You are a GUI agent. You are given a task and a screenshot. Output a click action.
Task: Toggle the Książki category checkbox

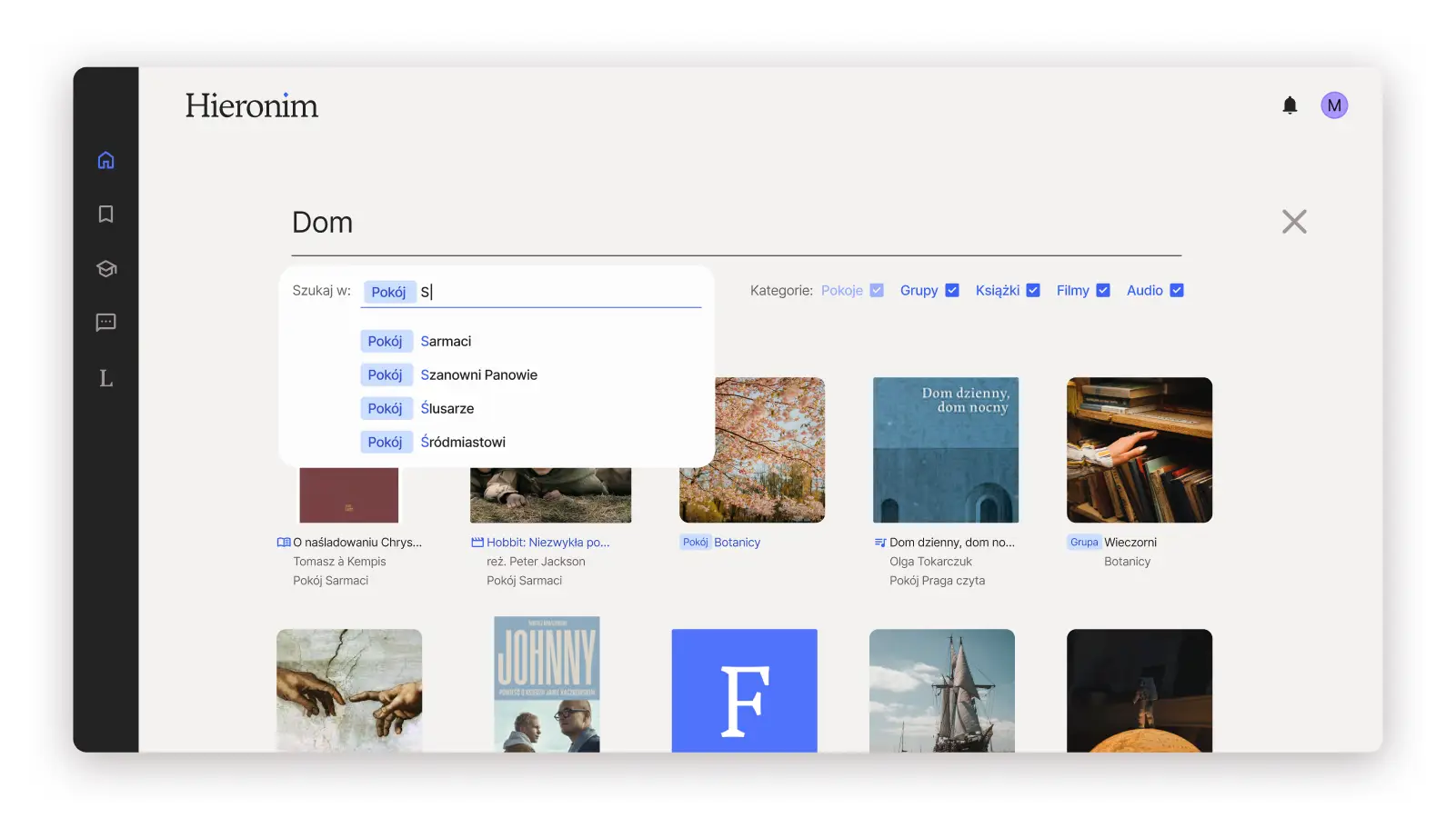pyautogui.click(x=1033, y=291)
